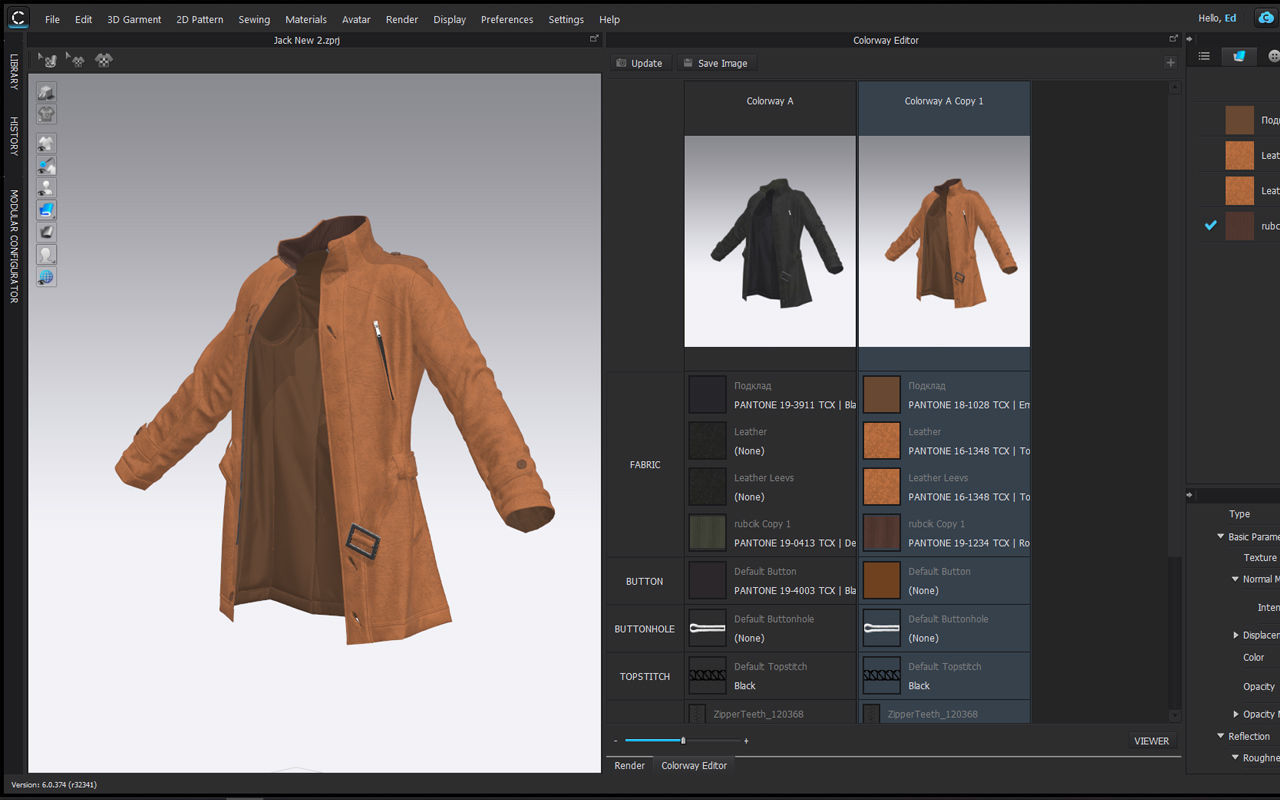The width and height of the screenshot is (1280, 800).
Task: Select the Colorway A Copy 1 header
Action: pyautogui.click(x=944, y=101)
